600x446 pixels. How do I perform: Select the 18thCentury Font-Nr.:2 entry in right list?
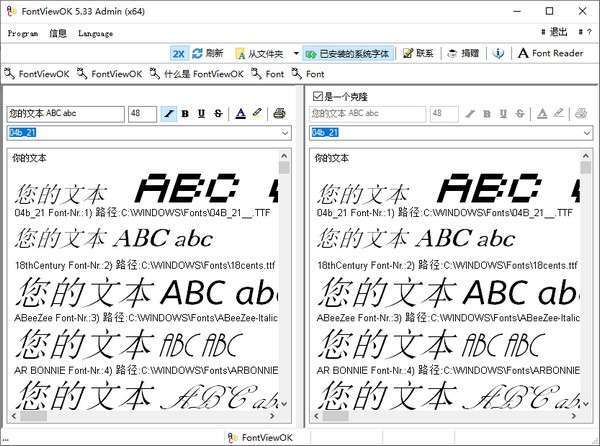tap(447, 265)
